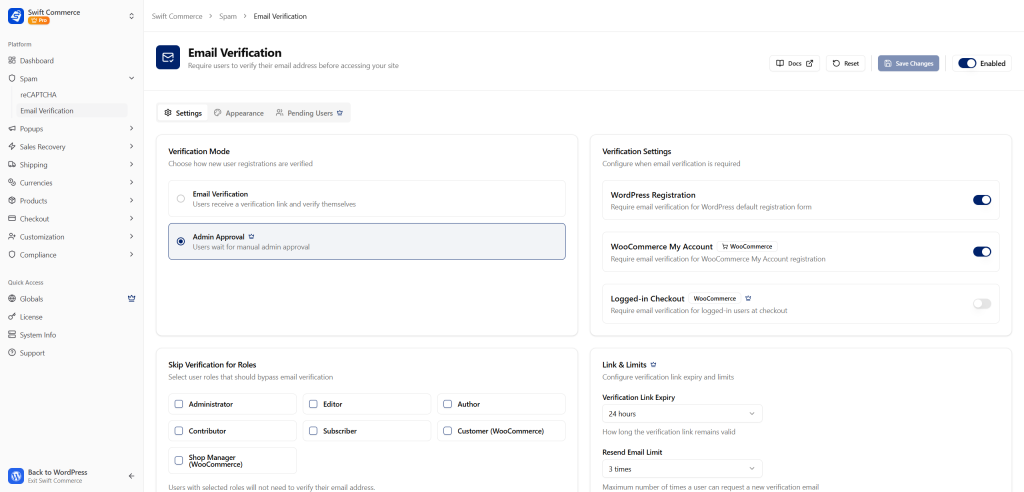Switch to the Pending Users tab
This screenshot has width=1024, height=492.
[x=310, y=113]
